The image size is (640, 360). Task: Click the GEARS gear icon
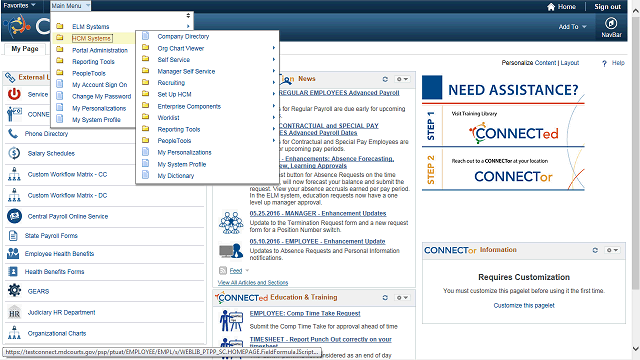click(x=14, y=291)
